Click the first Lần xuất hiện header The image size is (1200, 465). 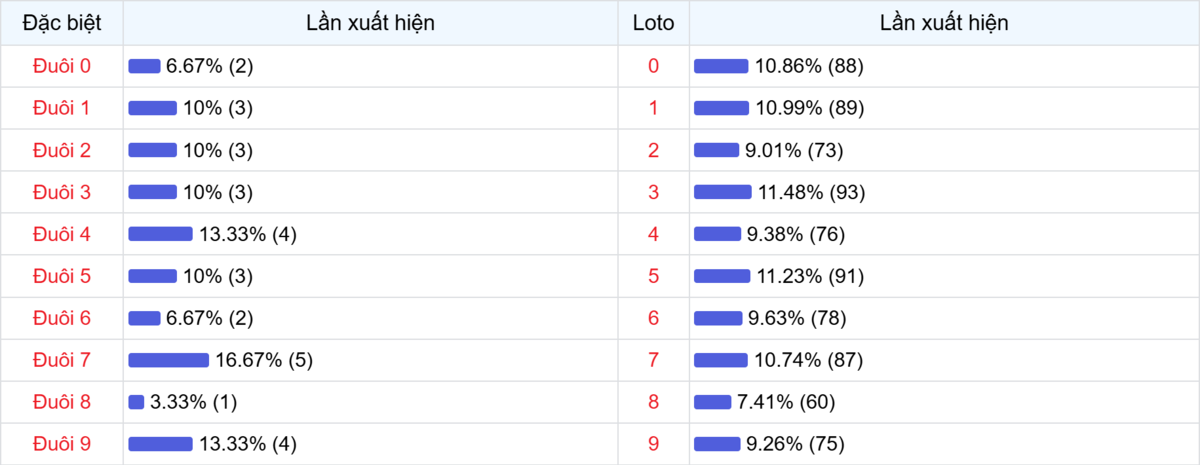point(371,23)
